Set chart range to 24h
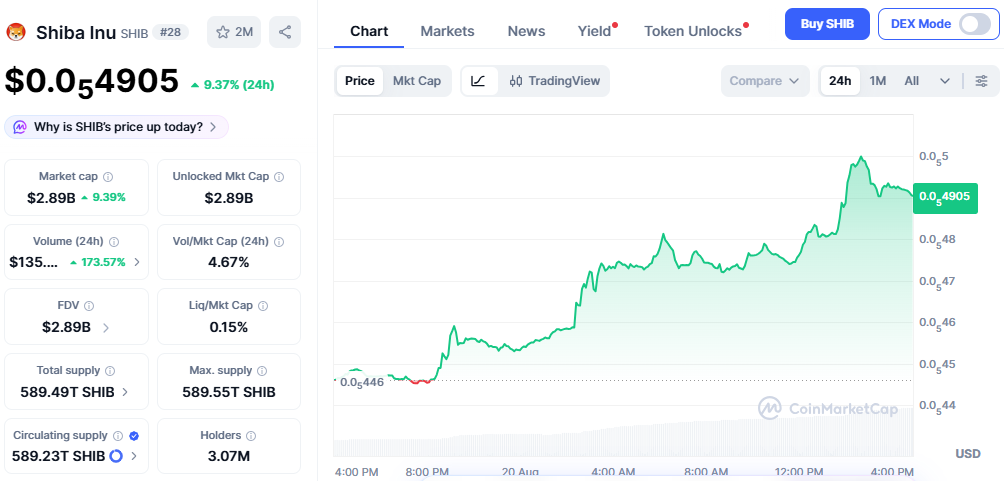1004x481 pixels. (840, 81)
